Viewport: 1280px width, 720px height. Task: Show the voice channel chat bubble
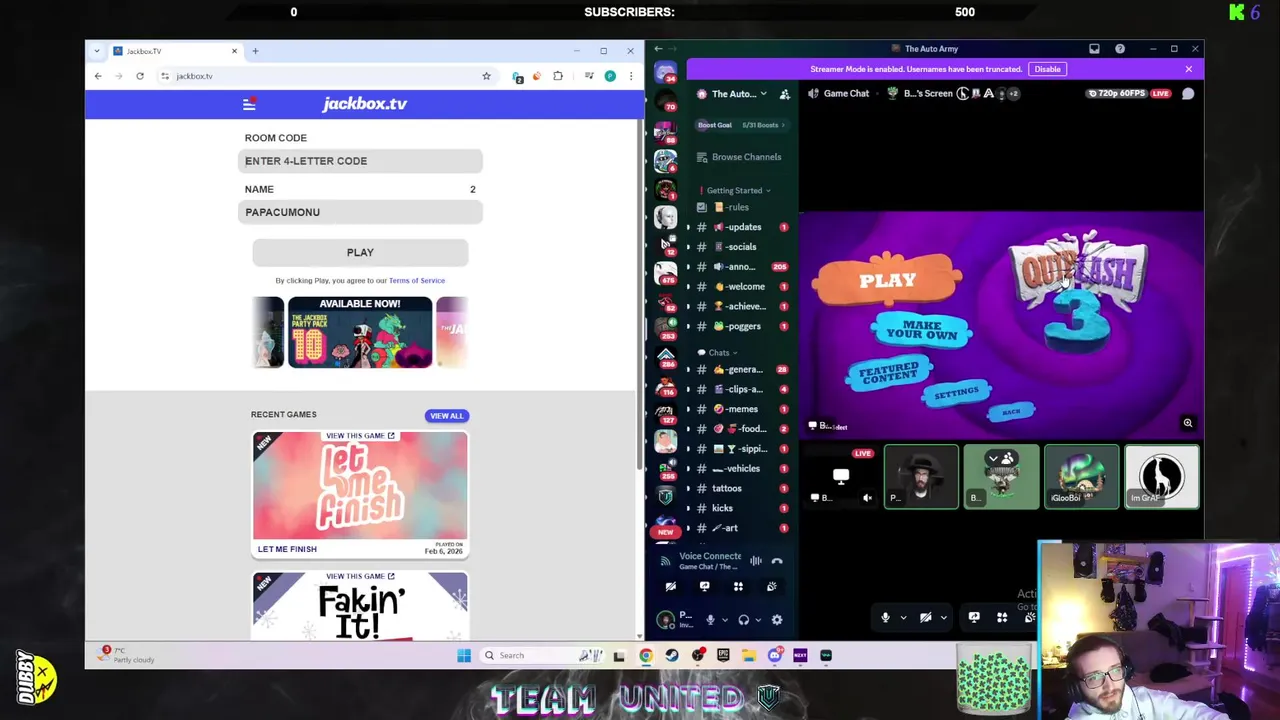click(x=1188, y=93)
